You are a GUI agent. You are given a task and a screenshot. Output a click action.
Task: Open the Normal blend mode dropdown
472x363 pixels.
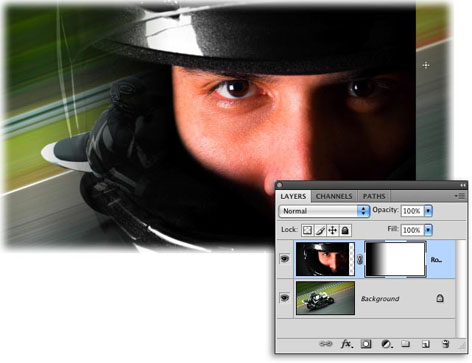pos(324,211)
